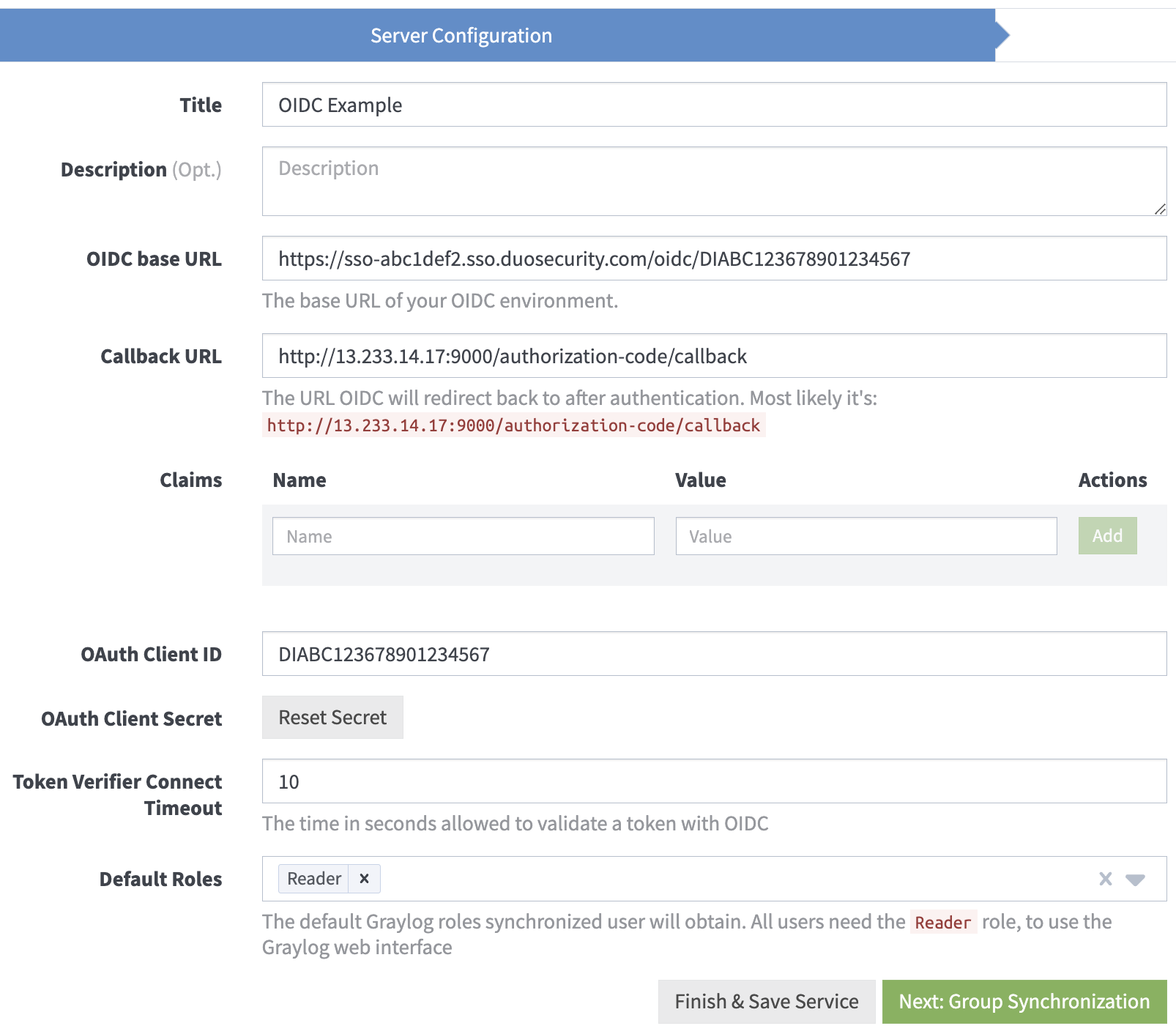Viewport: 1176px width, 1034px height.
Task: Click the Callback URL input field
Action: [714, 356]
